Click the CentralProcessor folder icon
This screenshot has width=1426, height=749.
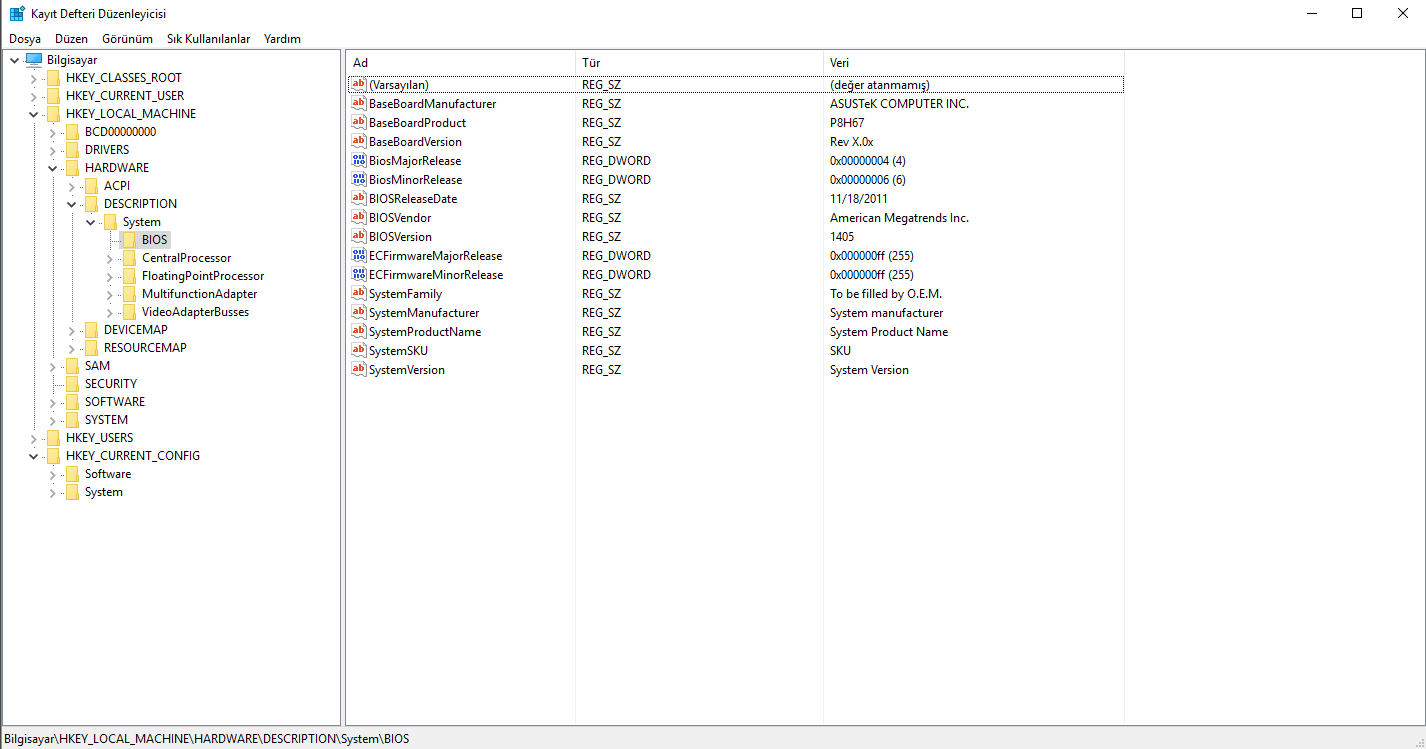(129, 258)
